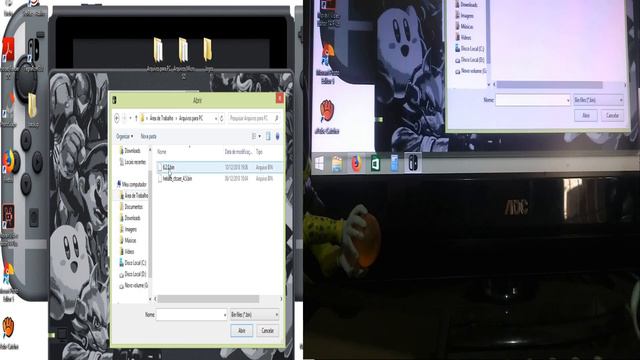Toggle the preview pane icon in the Abrir dialog
Image resolution: width=640 pixels, height=360 pixels.
coord(268,136)
